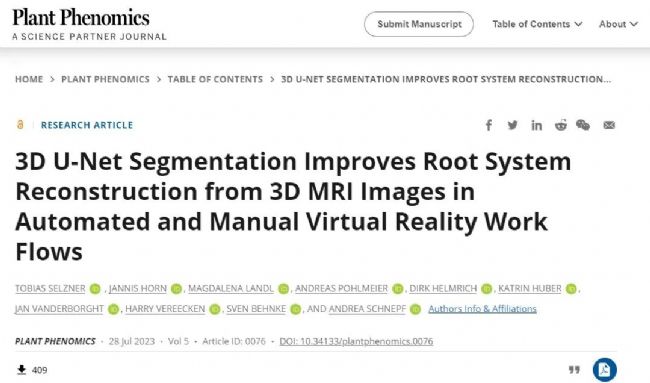
Task: Open the PDF download icon
Action: point(604,369)
